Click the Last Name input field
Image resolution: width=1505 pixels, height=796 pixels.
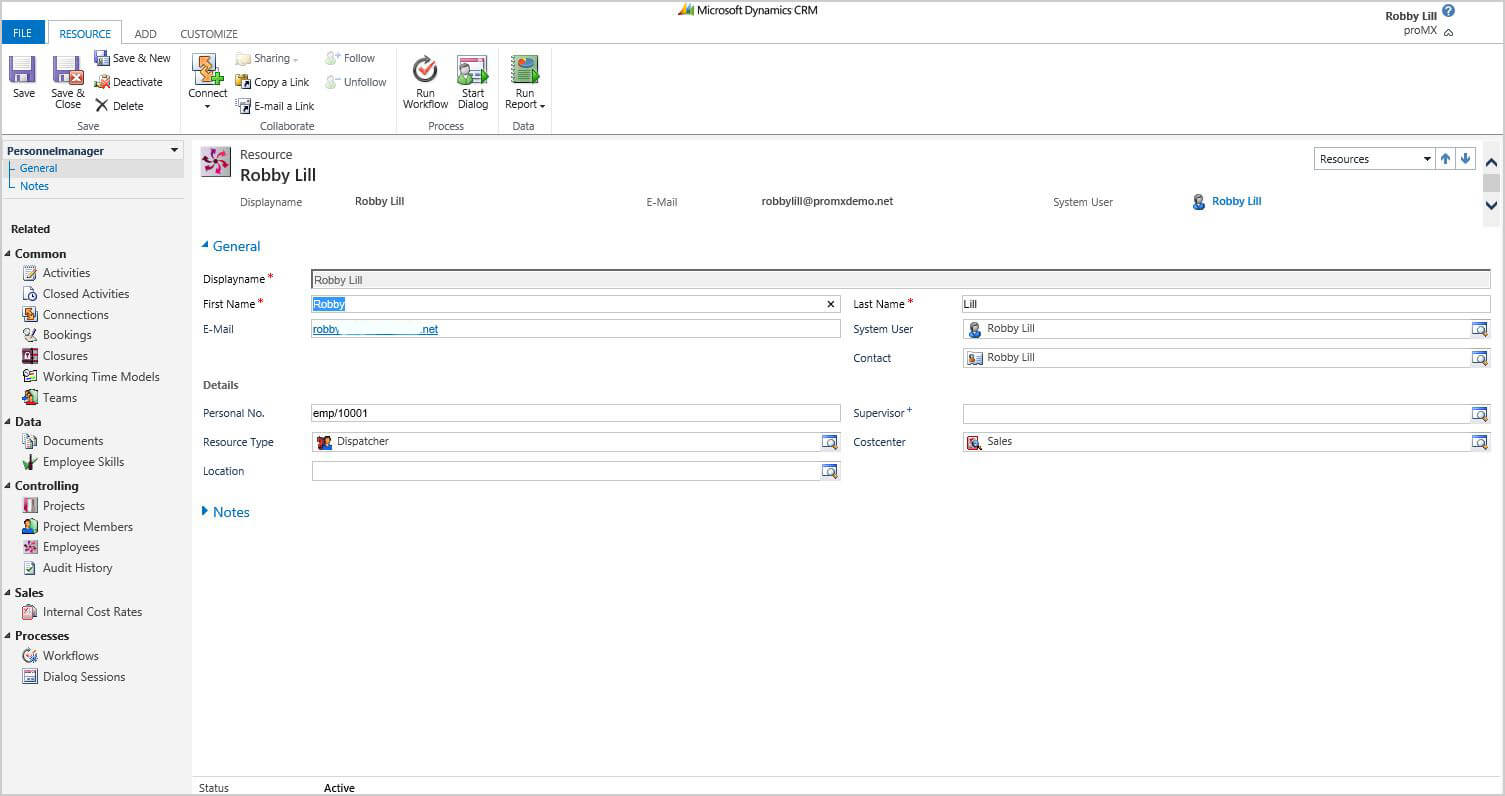pyautogui.click(x=1226, y=304)
